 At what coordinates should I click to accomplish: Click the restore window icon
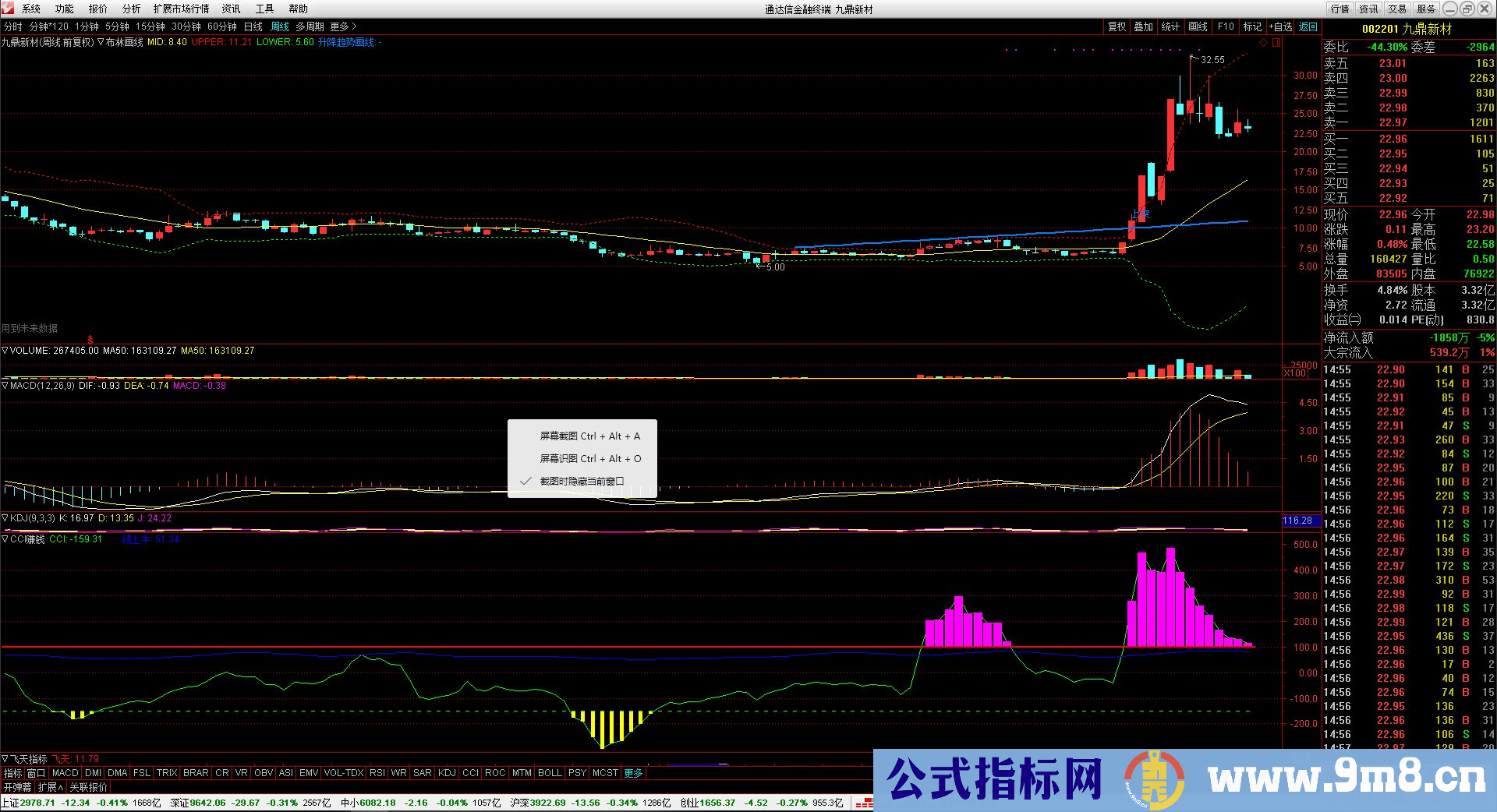pos(1467,9)
